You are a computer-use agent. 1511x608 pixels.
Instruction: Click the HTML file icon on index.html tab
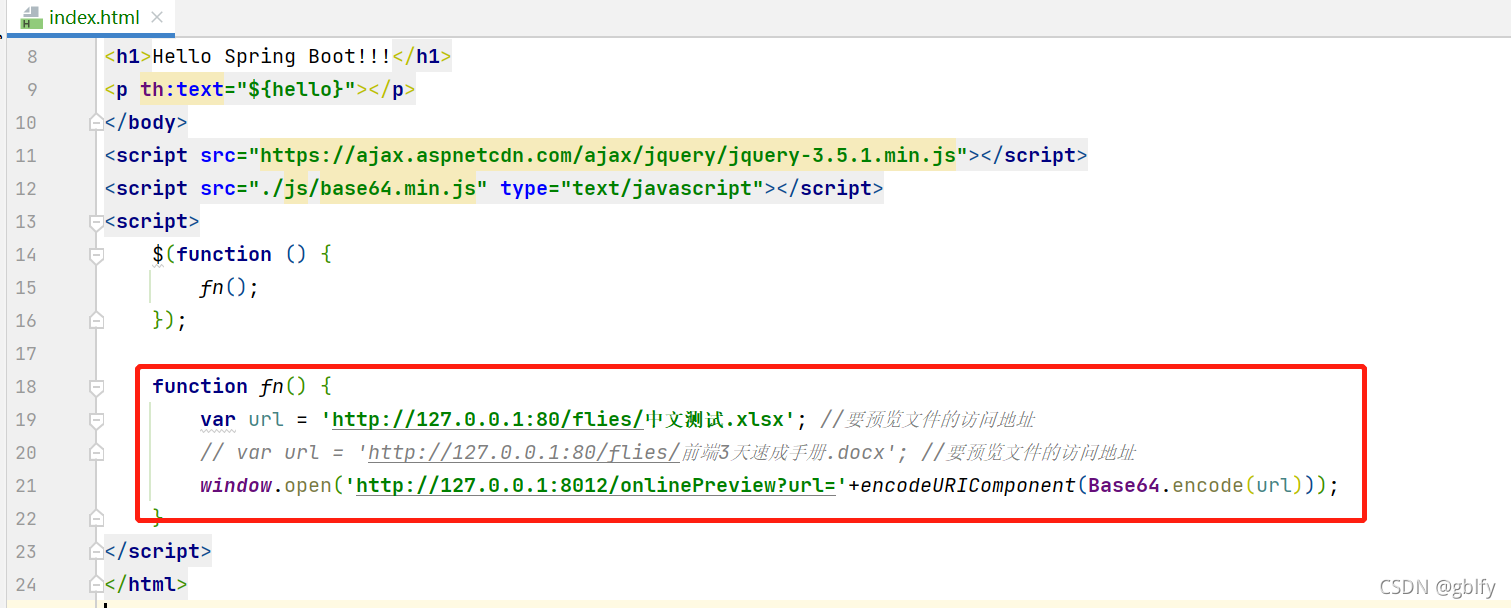coord(31,18)
